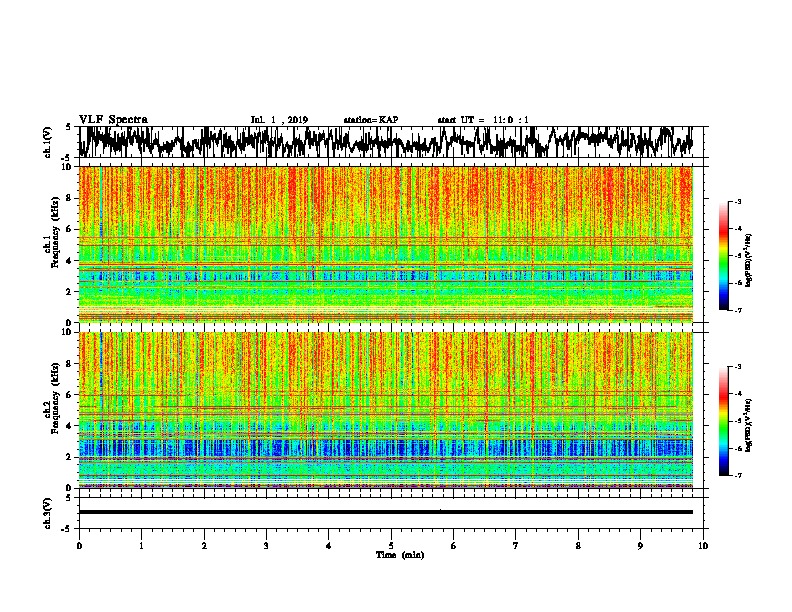This screenshot has height=612, width=792.
Task: Click time-axis tick label "1"
Action: (x=141, y=546)
